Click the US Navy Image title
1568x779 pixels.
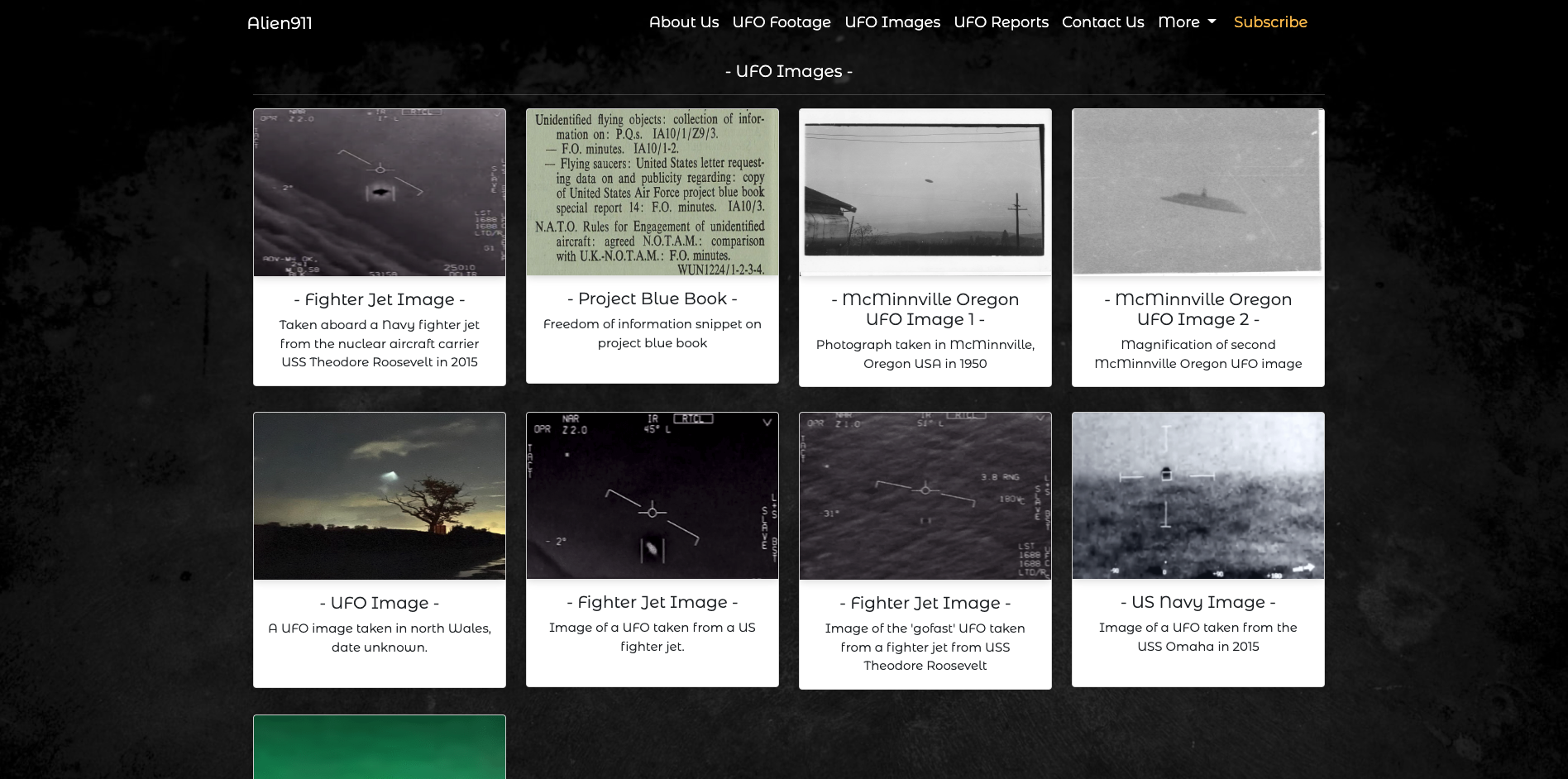pyautogui.click(x=1198, y=602)
